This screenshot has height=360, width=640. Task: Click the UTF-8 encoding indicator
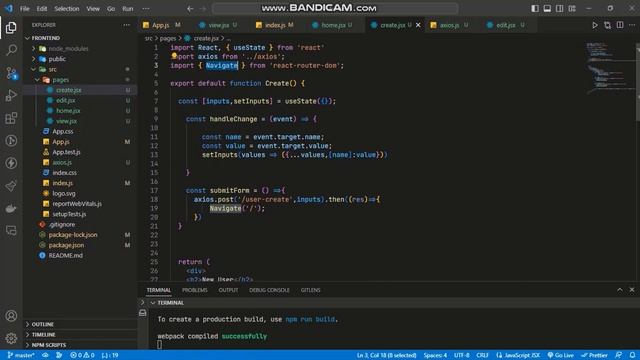461,355
